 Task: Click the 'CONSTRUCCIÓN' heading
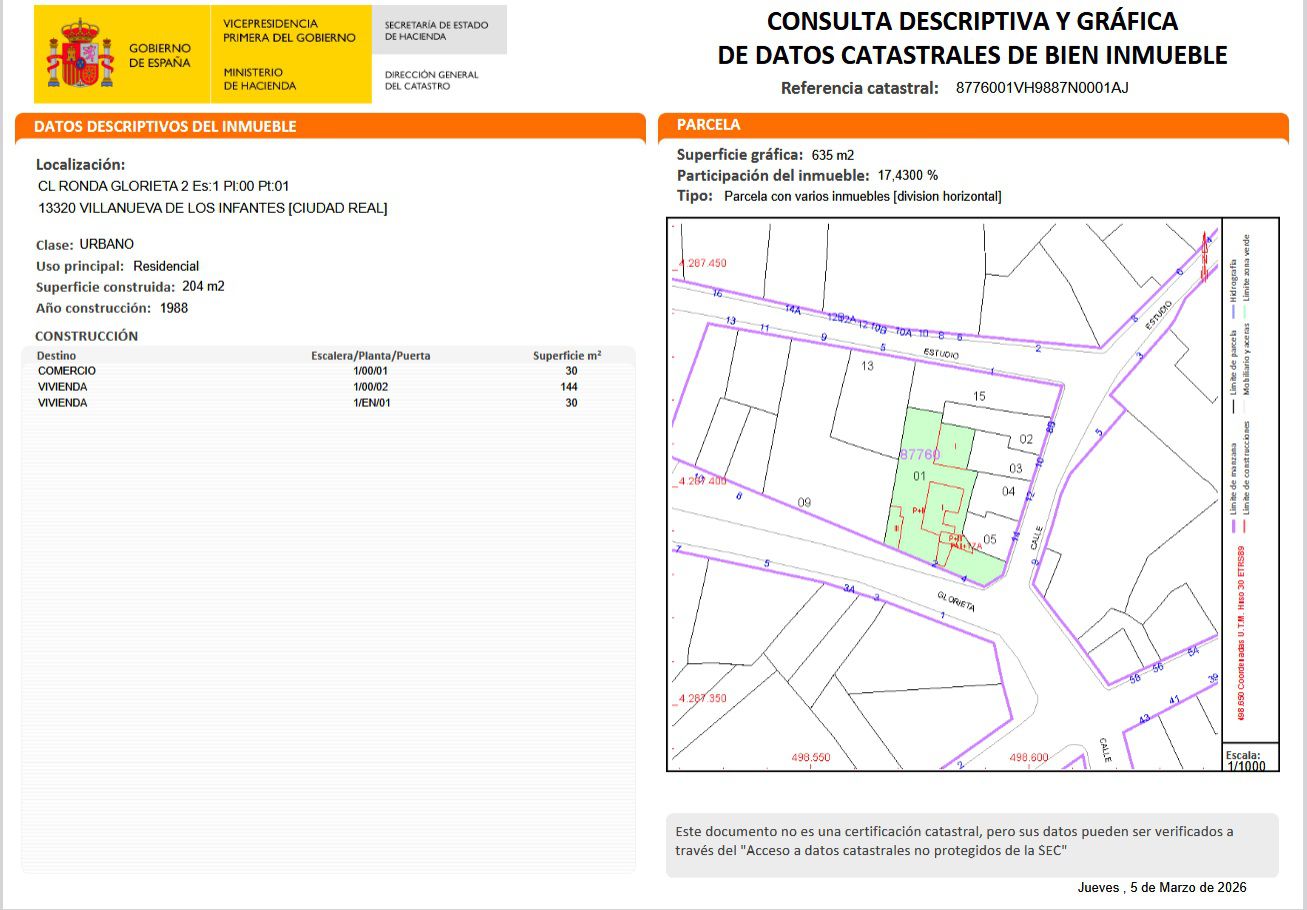pos(86,336)
